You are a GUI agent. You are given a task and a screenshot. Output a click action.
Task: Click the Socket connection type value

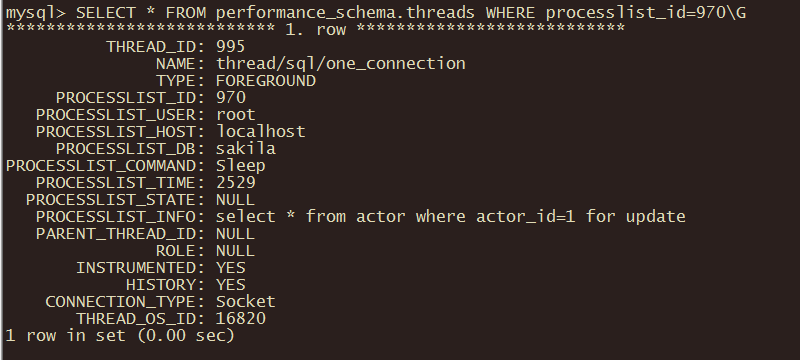tap(246, 301)
